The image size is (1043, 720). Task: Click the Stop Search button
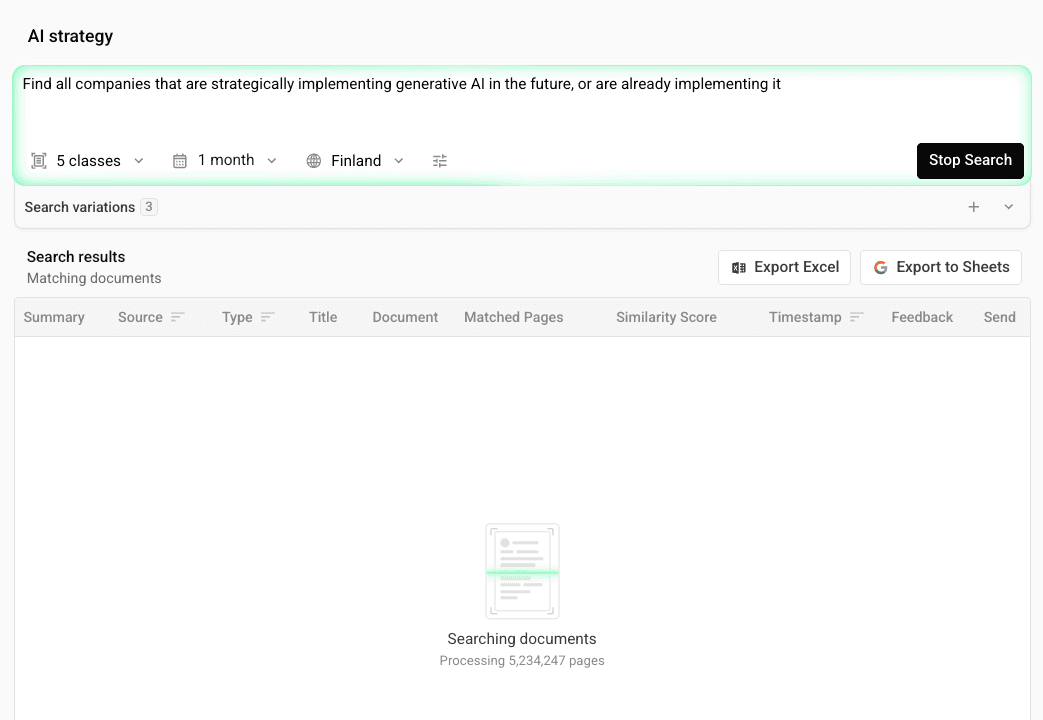[970, 160]
